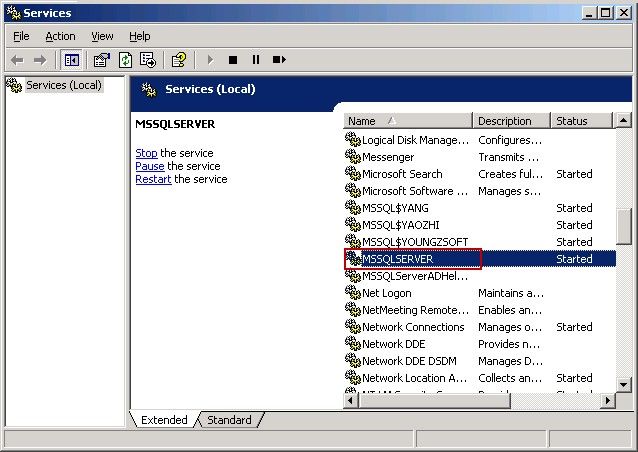Click the Restart the service link
The width and height of the screenshot is (638, 452).
[153, 179]
